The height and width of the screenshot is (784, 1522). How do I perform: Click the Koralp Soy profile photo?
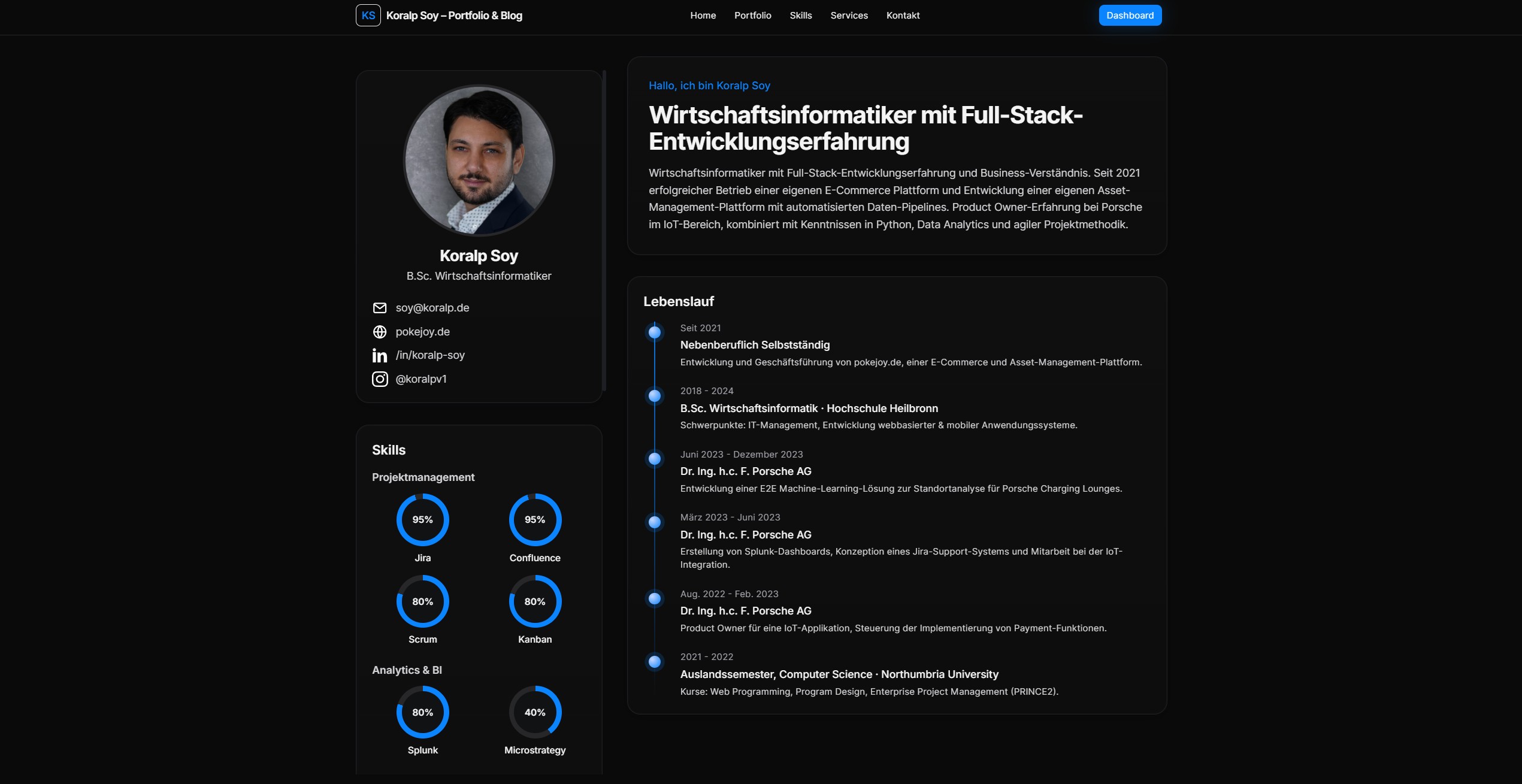pos(479,160)
